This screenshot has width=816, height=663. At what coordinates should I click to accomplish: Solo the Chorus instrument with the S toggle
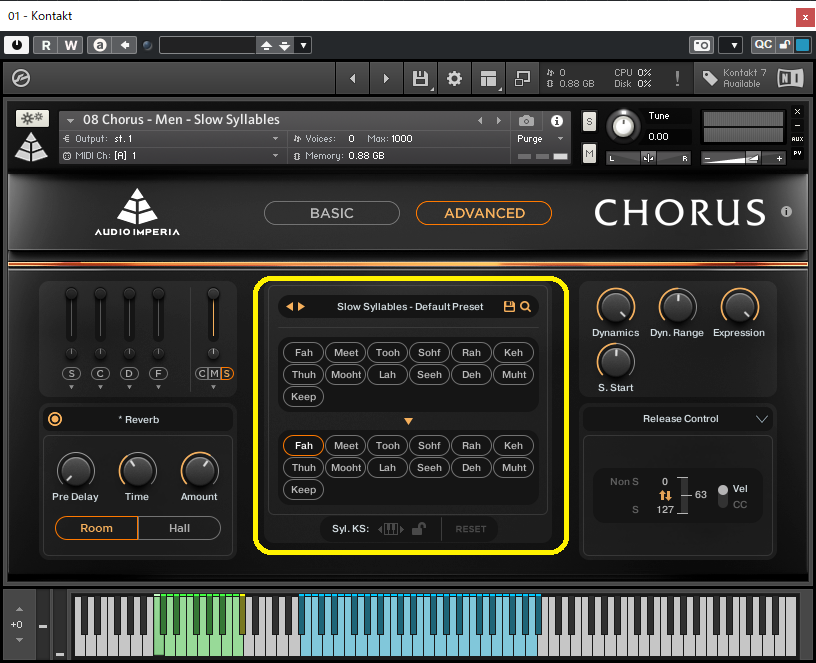coord(589,121)
